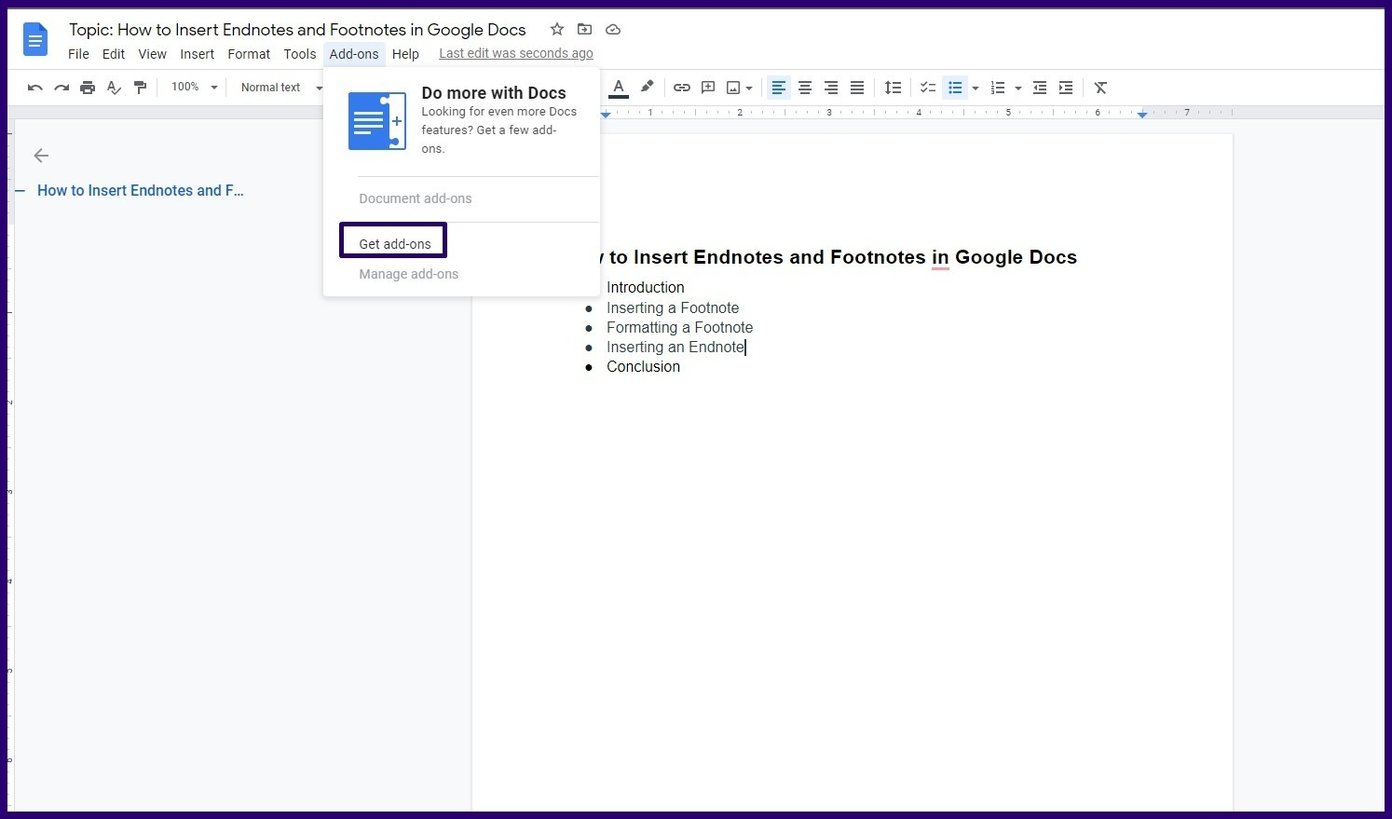The image size is (1392, 819).
Task: Click the Conclusion bullet line
Action: point(643,367)
